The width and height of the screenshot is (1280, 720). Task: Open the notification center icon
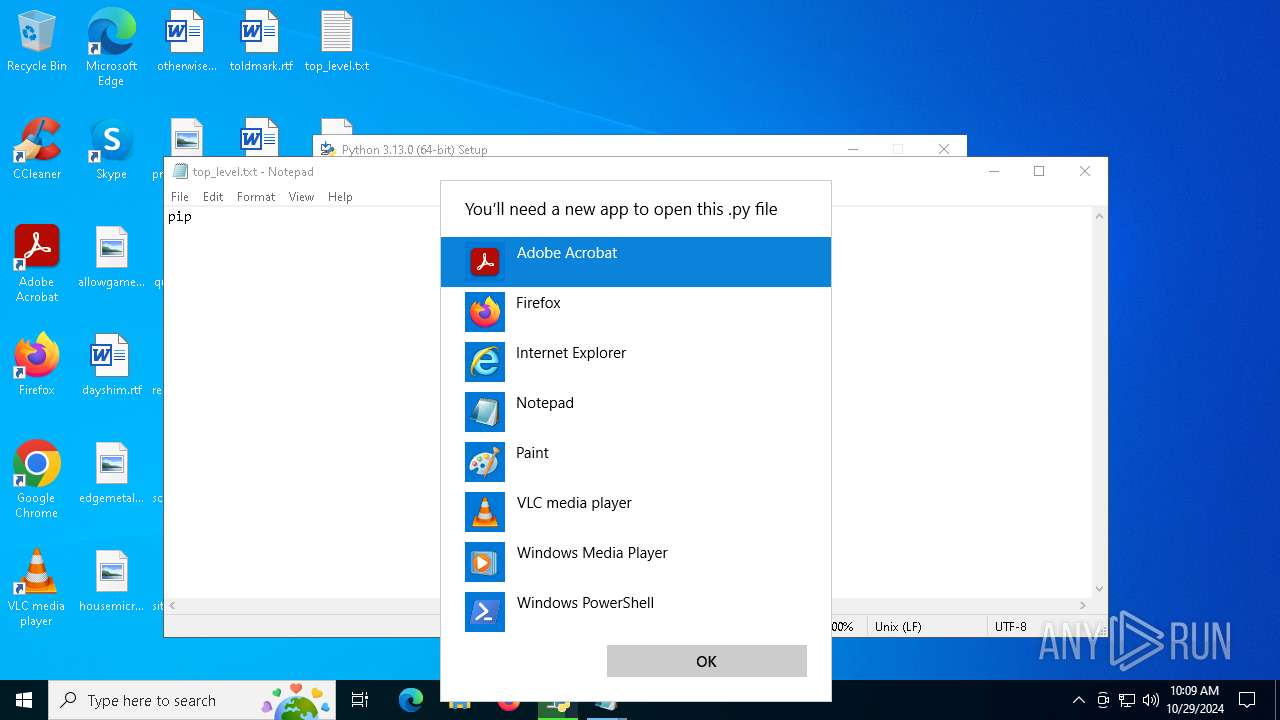click(1247, 700)
